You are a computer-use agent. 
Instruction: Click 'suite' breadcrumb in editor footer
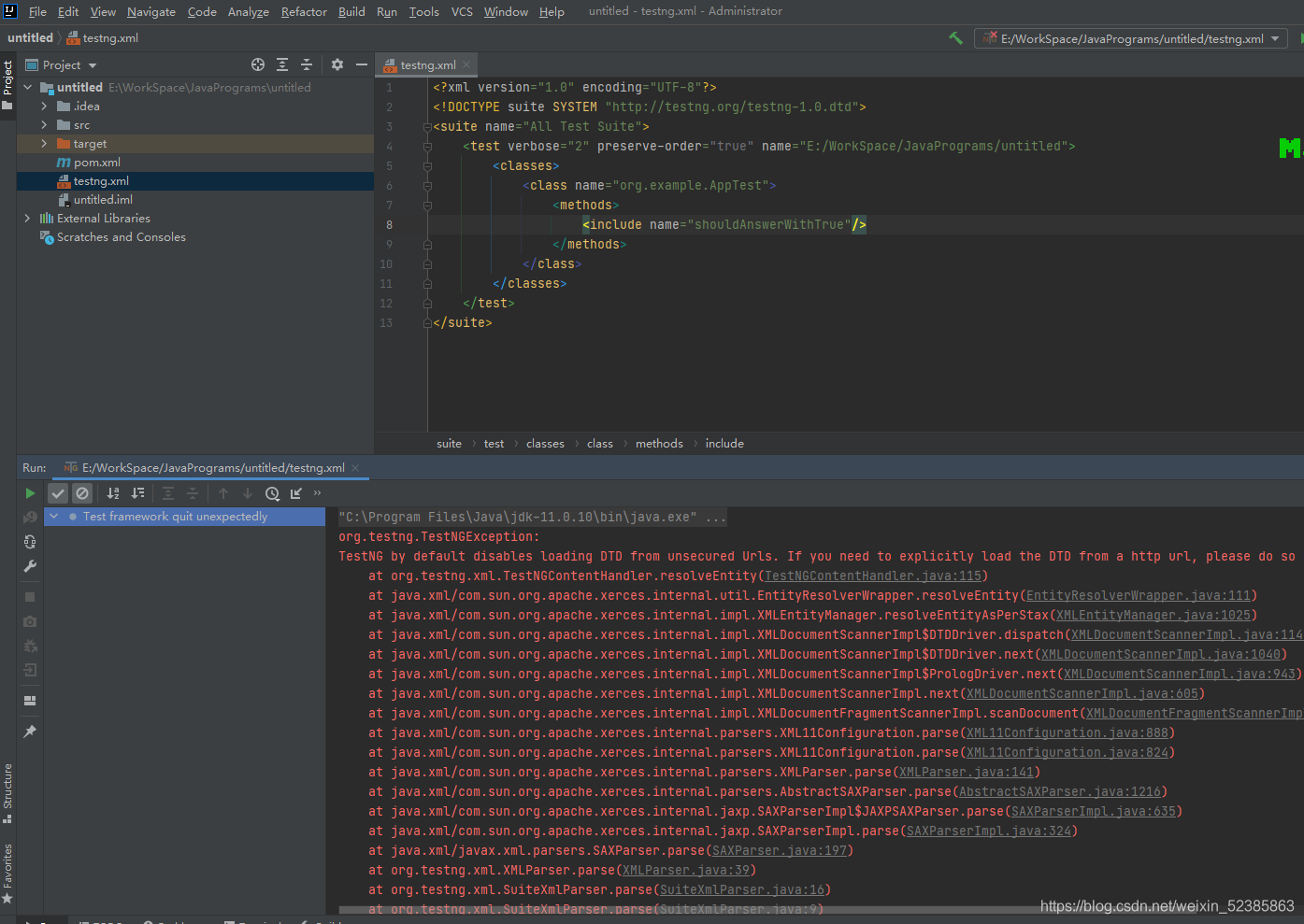click(449, 443)
